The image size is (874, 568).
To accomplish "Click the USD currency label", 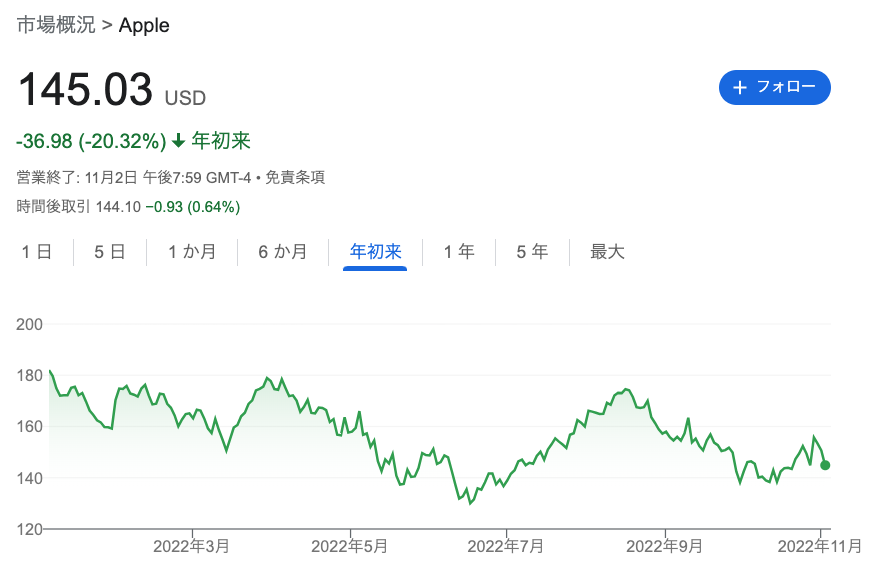I will point(185,98).
